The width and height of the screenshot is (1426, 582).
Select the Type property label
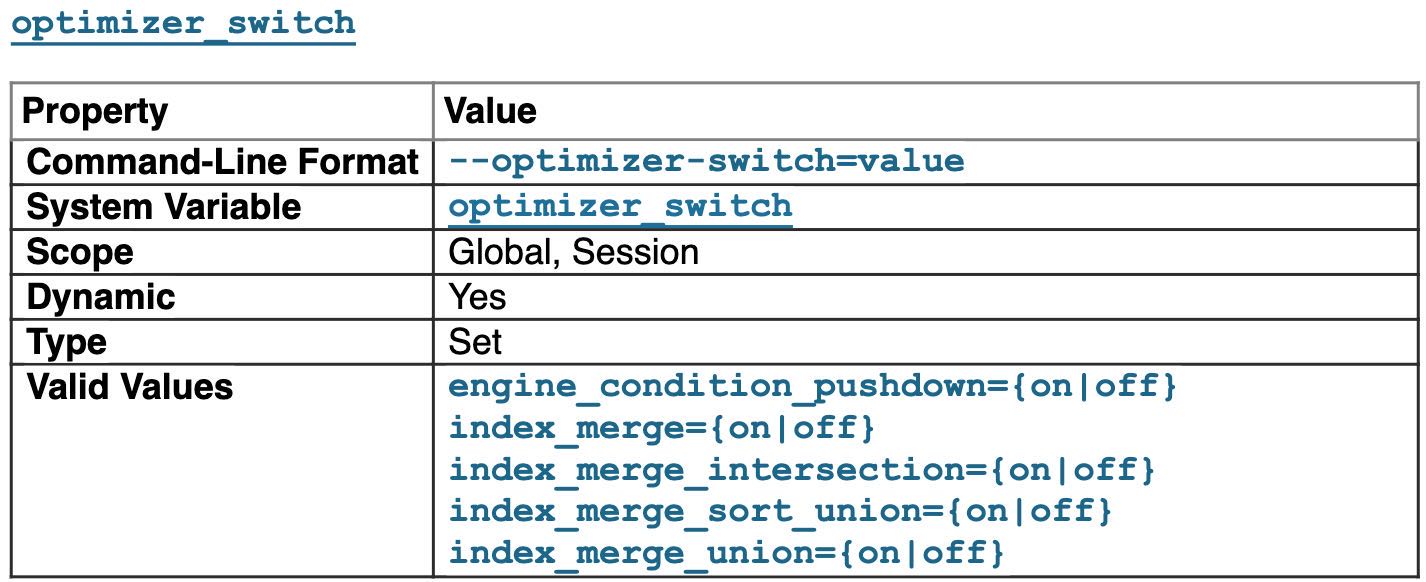[x=67, y=342]
